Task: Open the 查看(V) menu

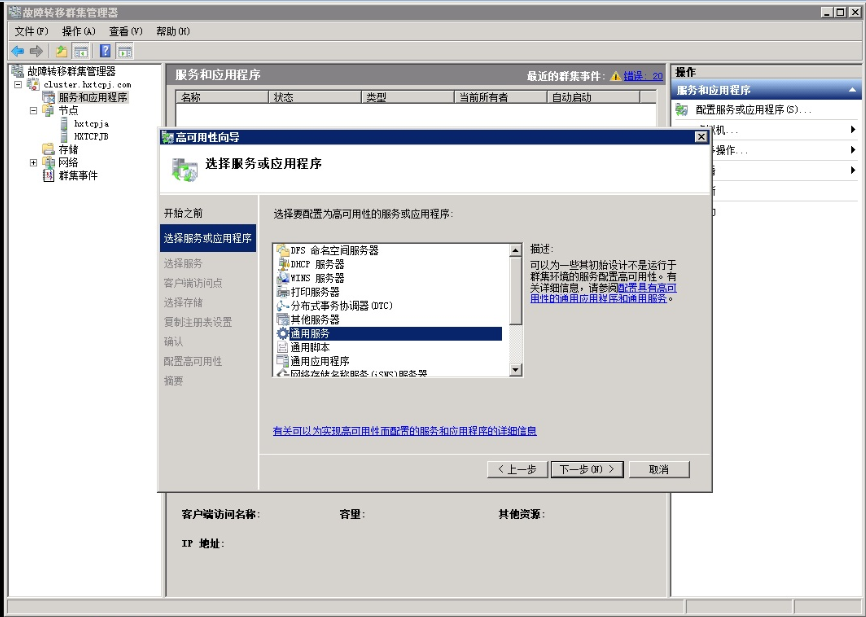Action: pyautogui.click(x=125, y=31)
